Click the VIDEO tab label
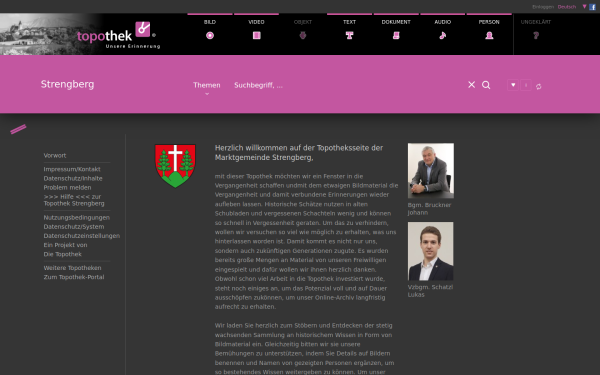The height and width of the screenshot is (375, 600). click(x=256, y=22)
